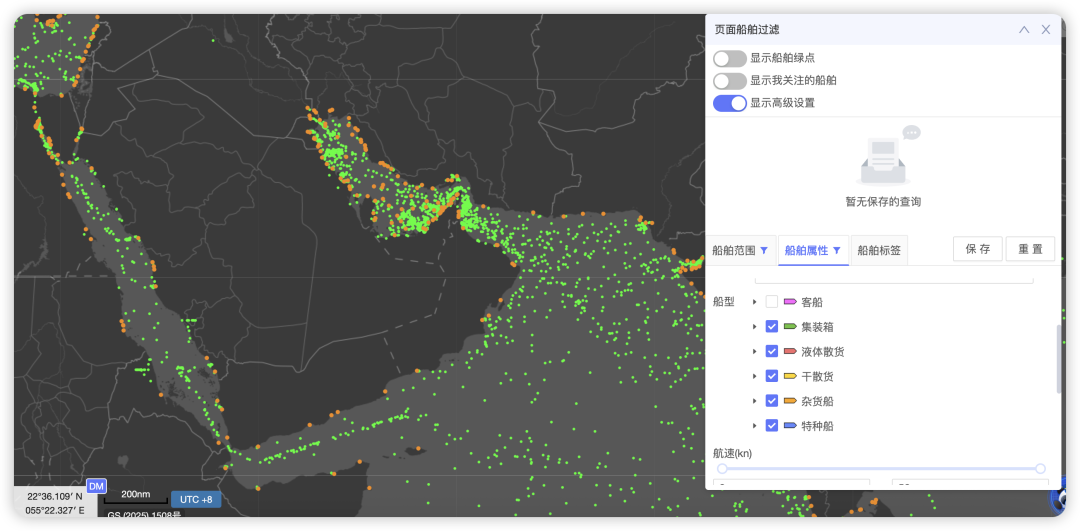Toggle 显示船舶绿点 switch

(x=730, y=59)
